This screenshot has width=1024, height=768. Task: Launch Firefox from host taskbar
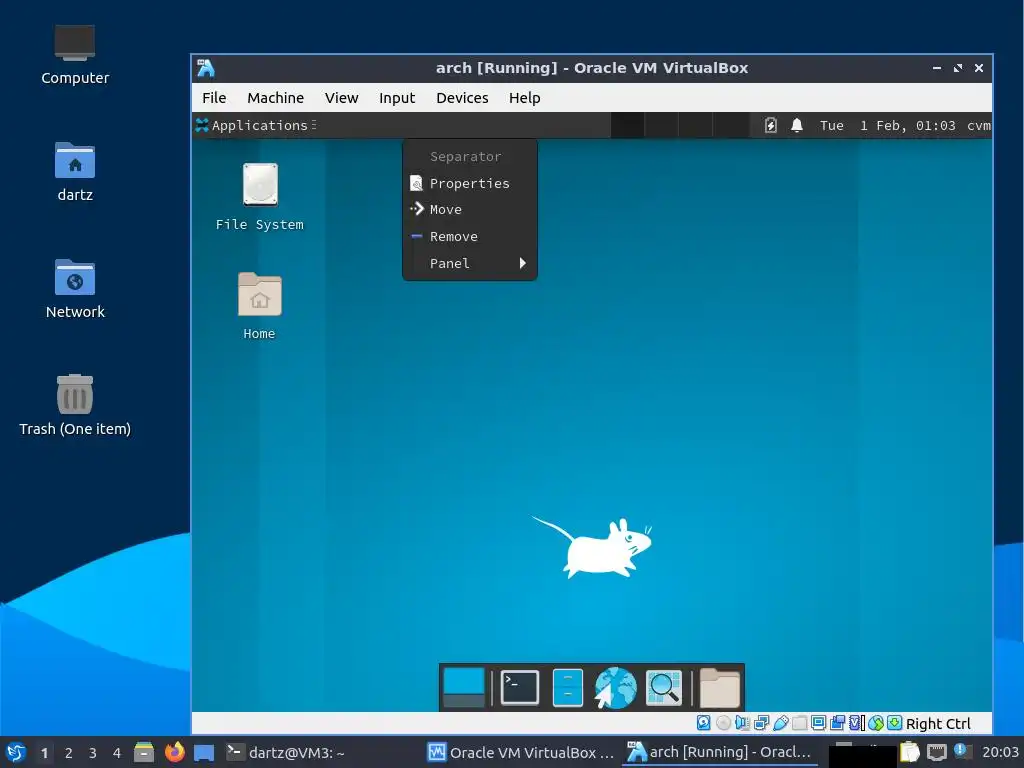click(x=174, y=752)
